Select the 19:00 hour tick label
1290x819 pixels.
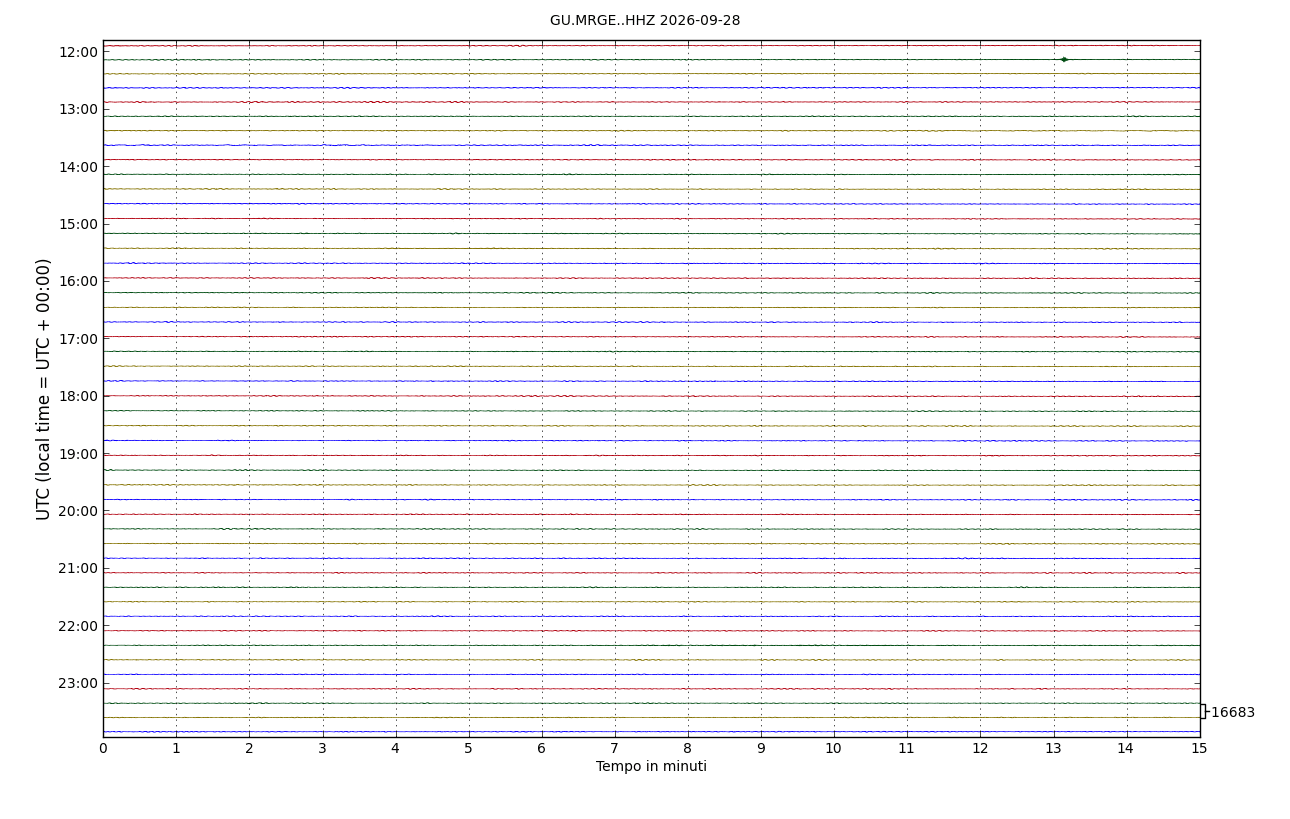(79, 454)
